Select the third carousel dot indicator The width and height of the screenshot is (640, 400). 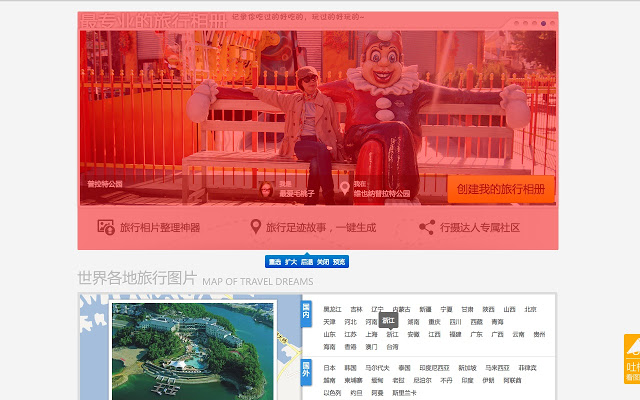[534, 23]
